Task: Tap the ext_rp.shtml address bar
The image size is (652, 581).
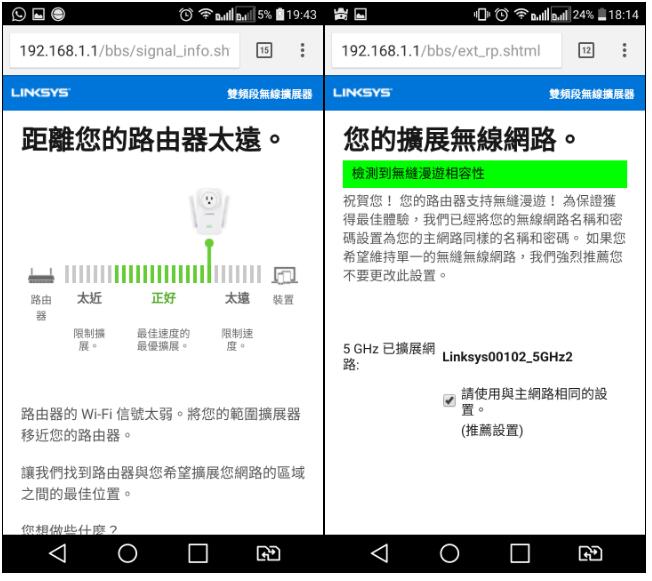Action: 448,51
